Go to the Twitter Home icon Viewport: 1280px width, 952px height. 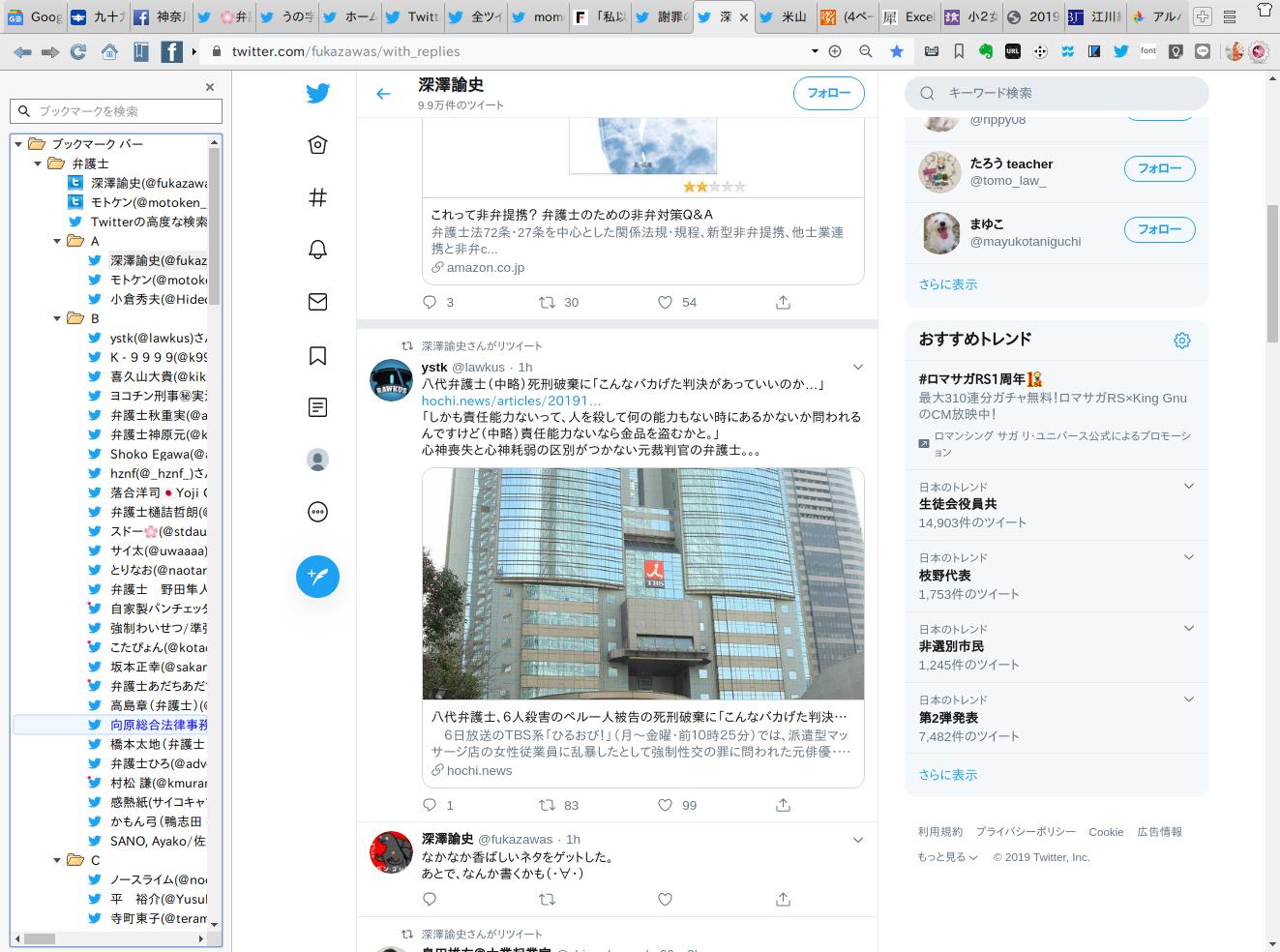pos(317,145)
